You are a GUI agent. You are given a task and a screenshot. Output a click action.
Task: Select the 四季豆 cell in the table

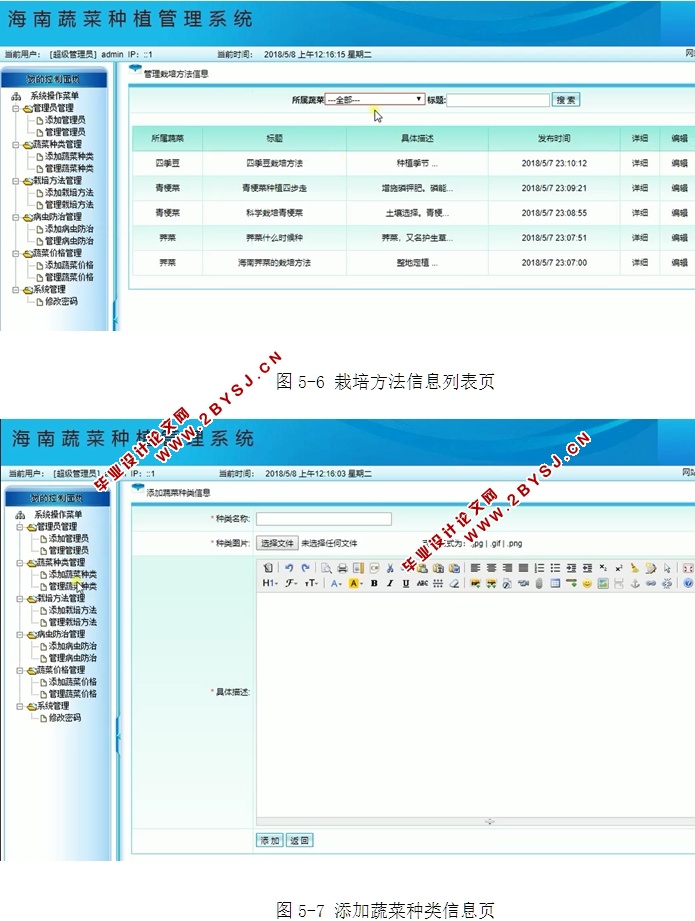click(167, 163)
